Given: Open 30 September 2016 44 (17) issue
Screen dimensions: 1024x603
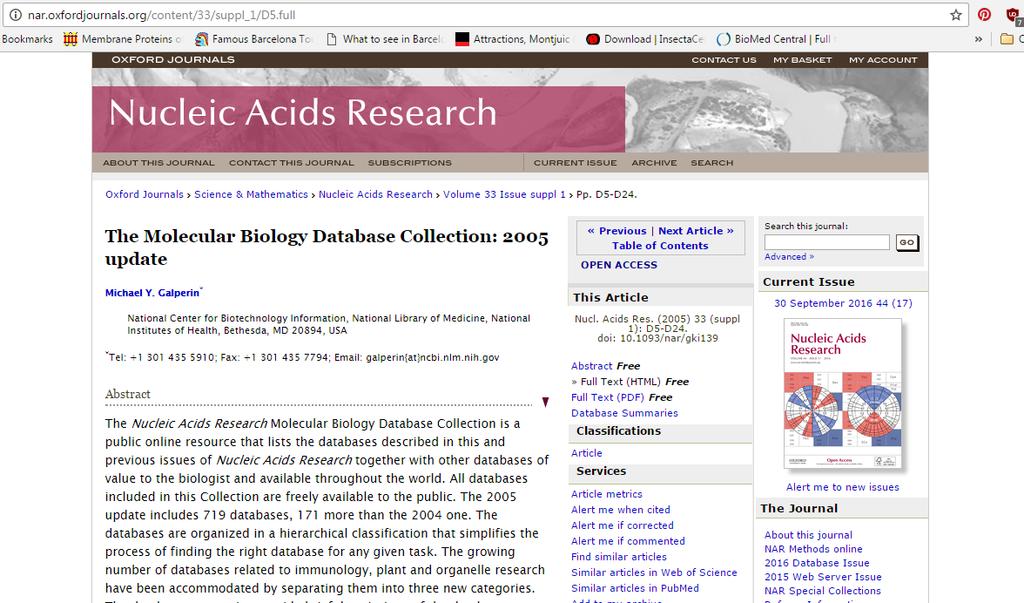Looking at the screenshot, I should (843, 303).
